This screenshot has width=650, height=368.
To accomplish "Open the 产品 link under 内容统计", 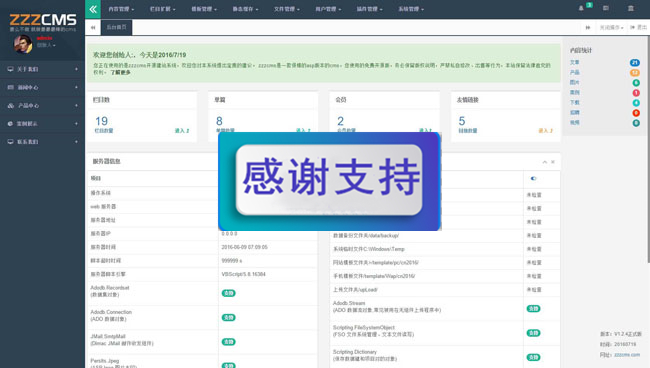I will click(x=575, y=73).
